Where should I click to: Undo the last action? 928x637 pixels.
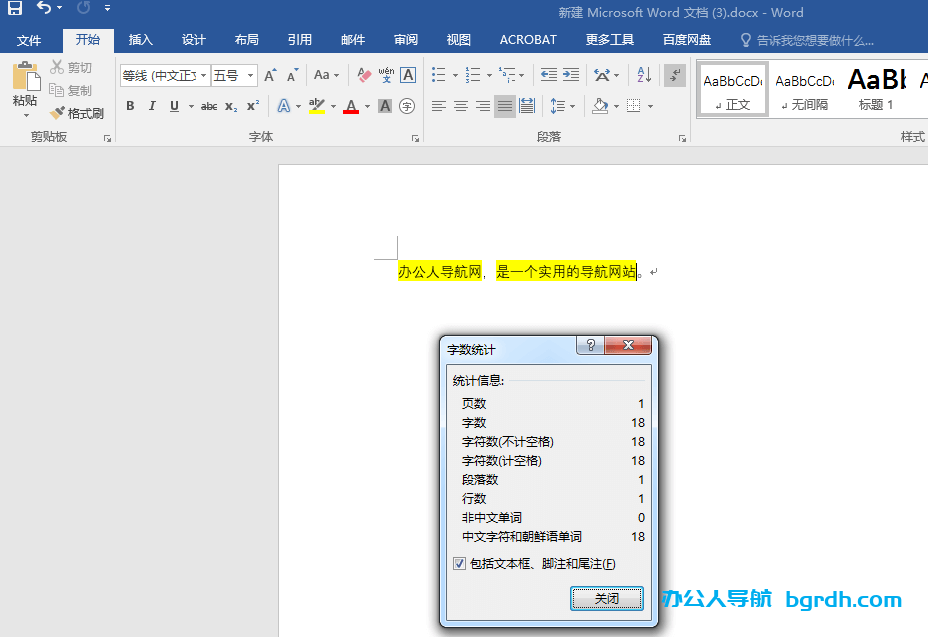tap(44, 8)
